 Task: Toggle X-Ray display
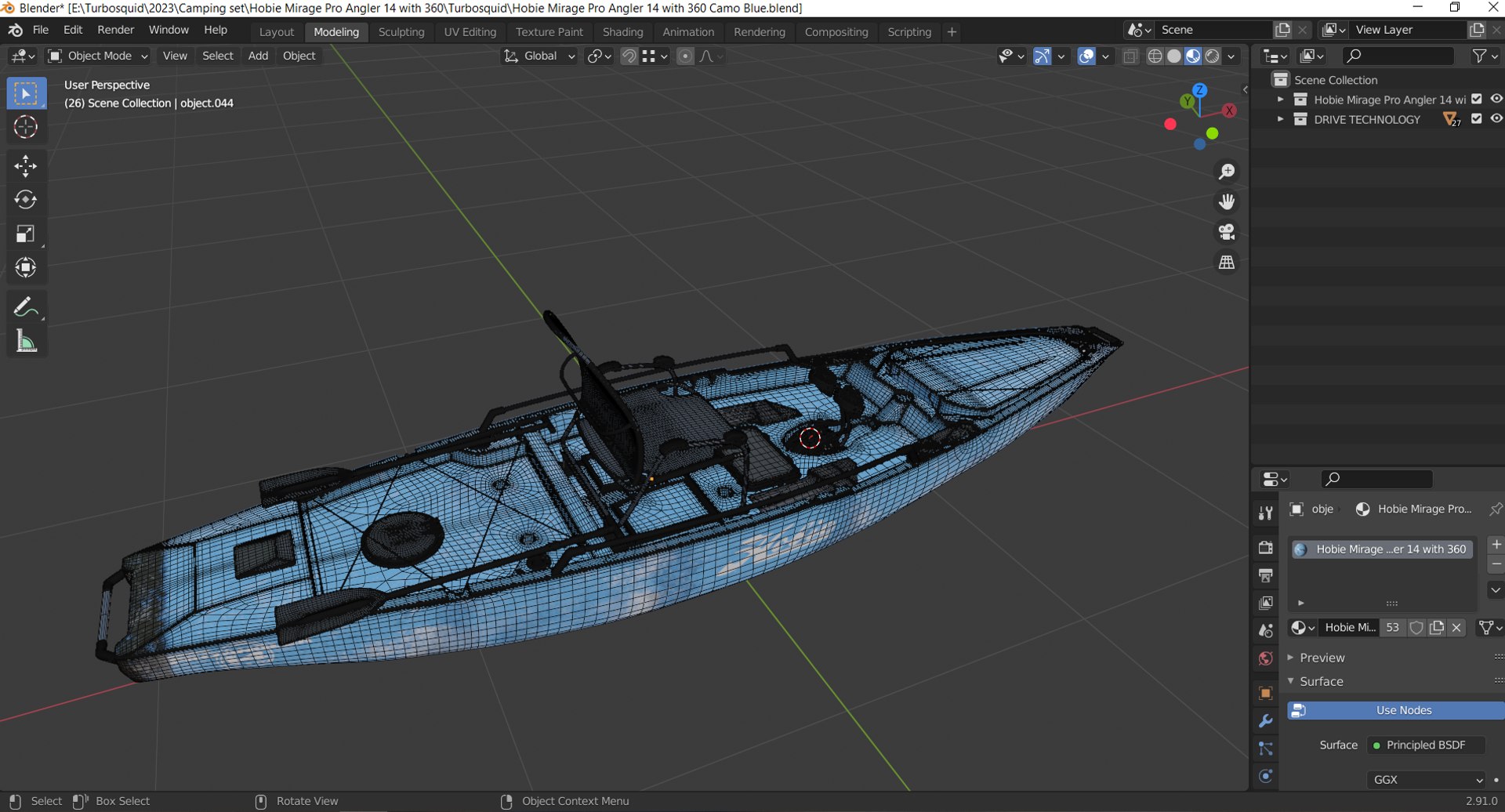[x=1130, y=56]
